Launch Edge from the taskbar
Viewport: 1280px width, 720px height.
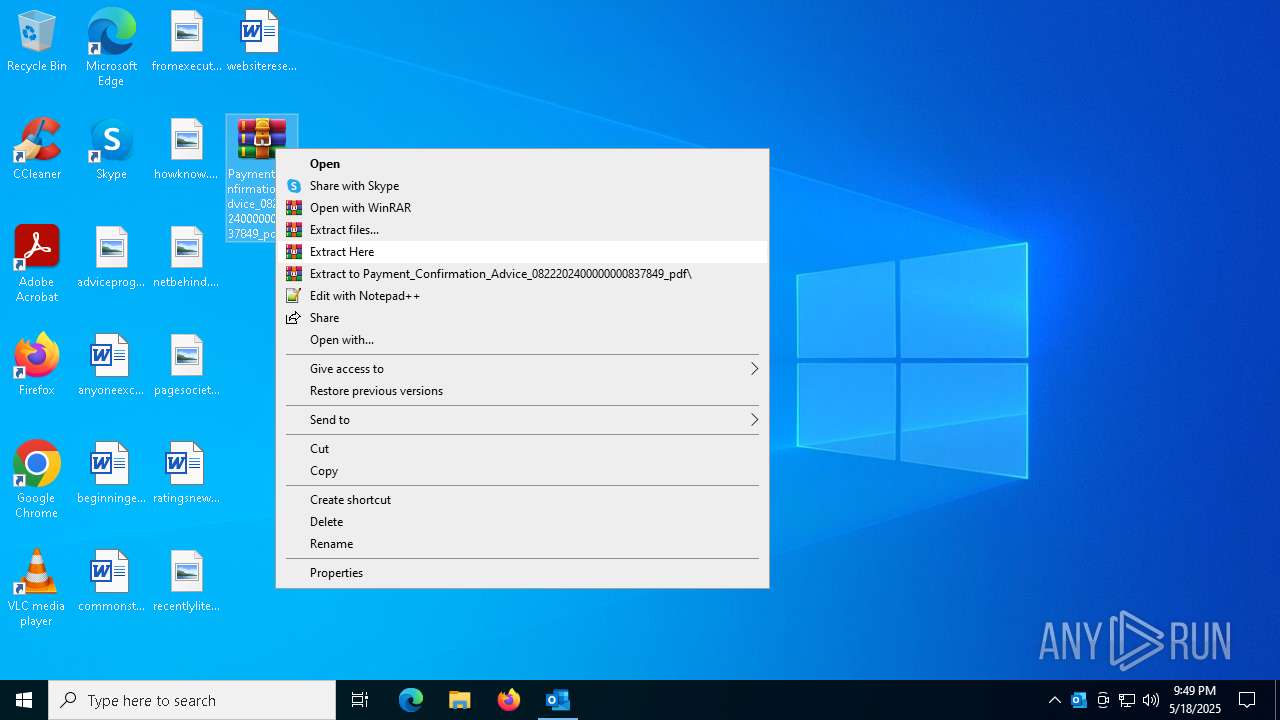(x=411, y=700)
